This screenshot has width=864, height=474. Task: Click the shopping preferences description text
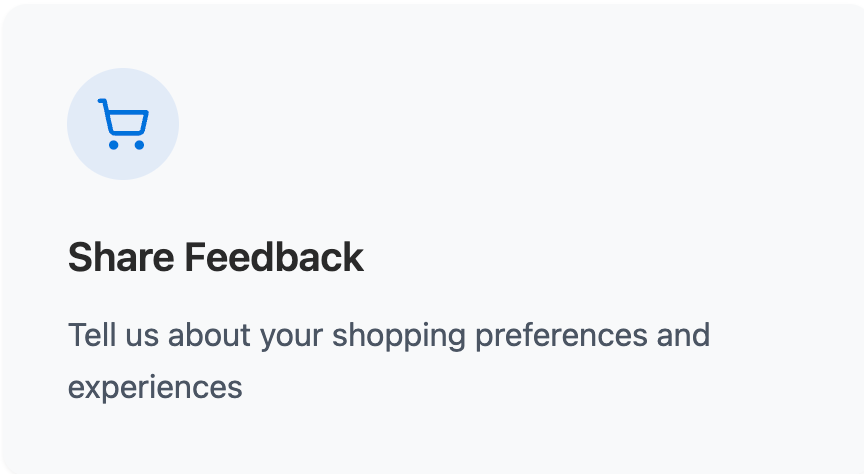[388, 335]
